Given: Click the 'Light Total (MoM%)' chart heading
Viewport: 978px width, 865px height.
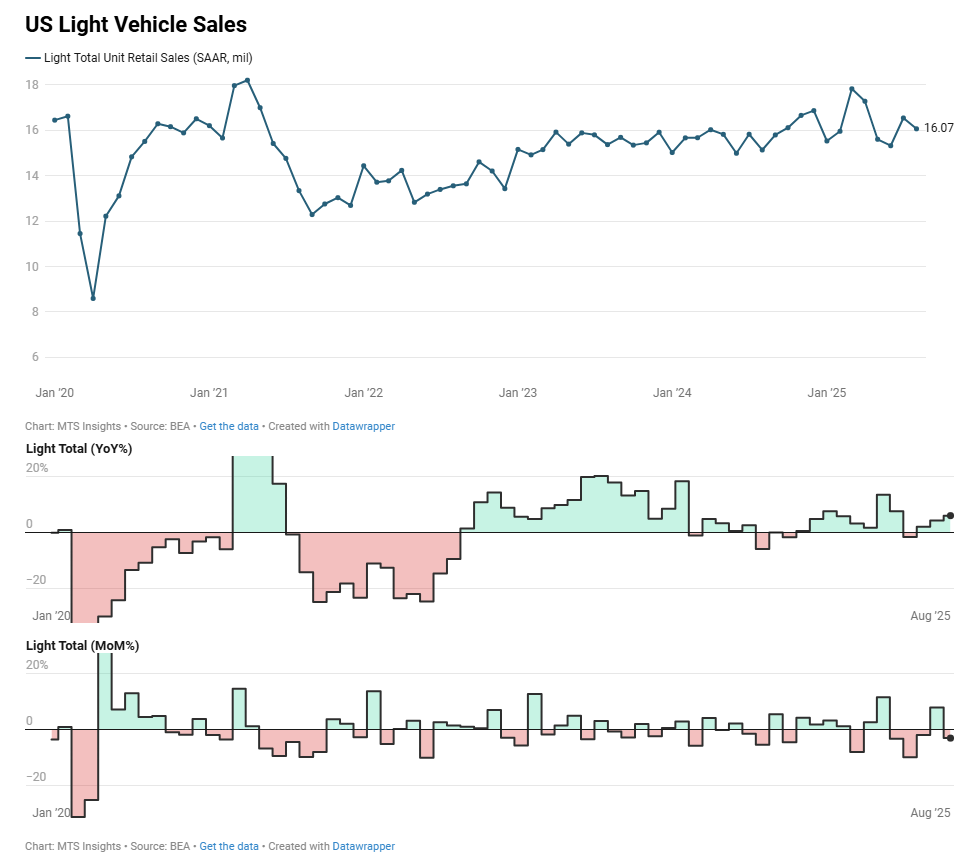Looking at the screenshot, I should [82, 646].
